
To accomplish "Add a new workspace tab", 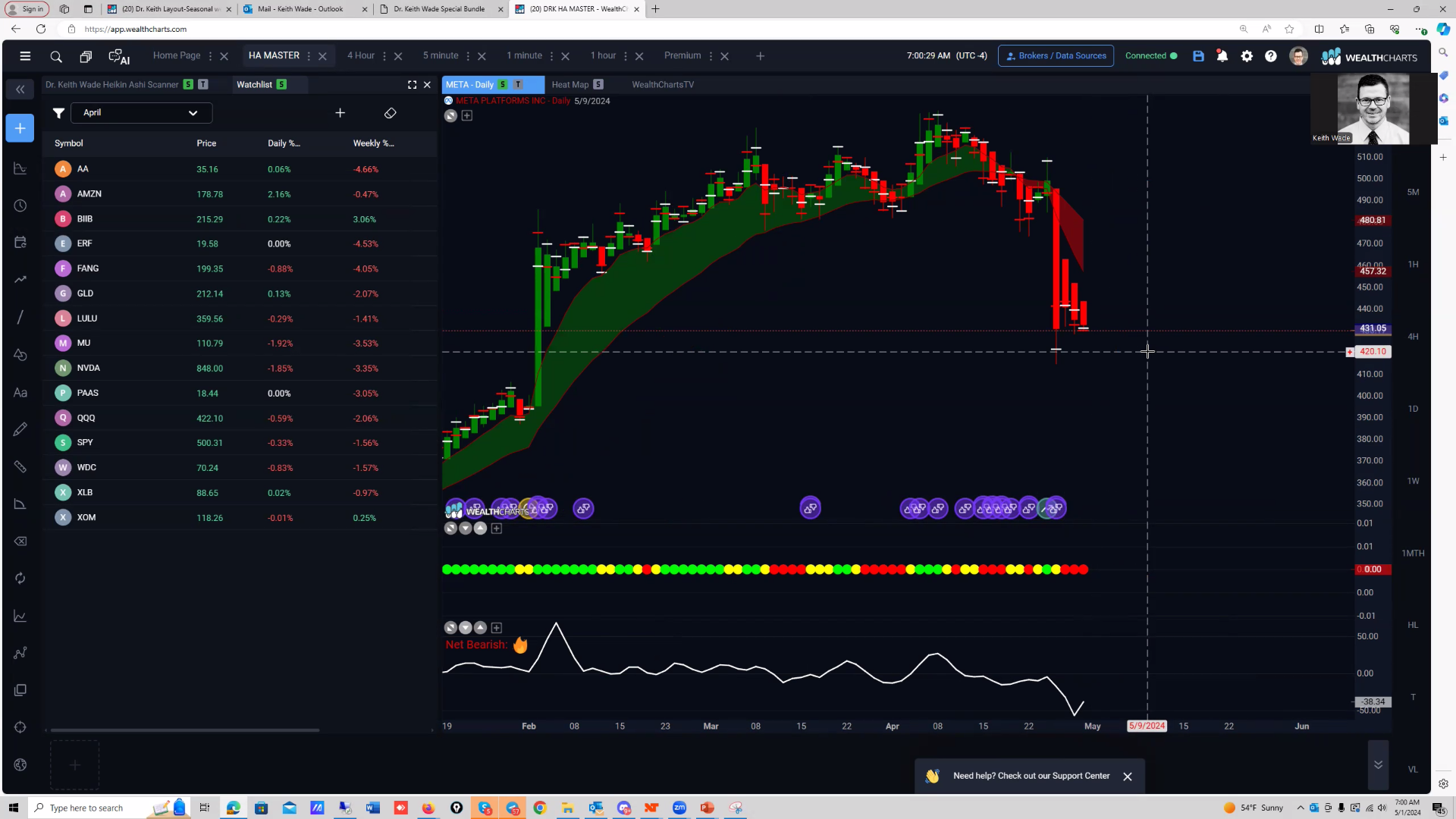I will coord(761,56).
